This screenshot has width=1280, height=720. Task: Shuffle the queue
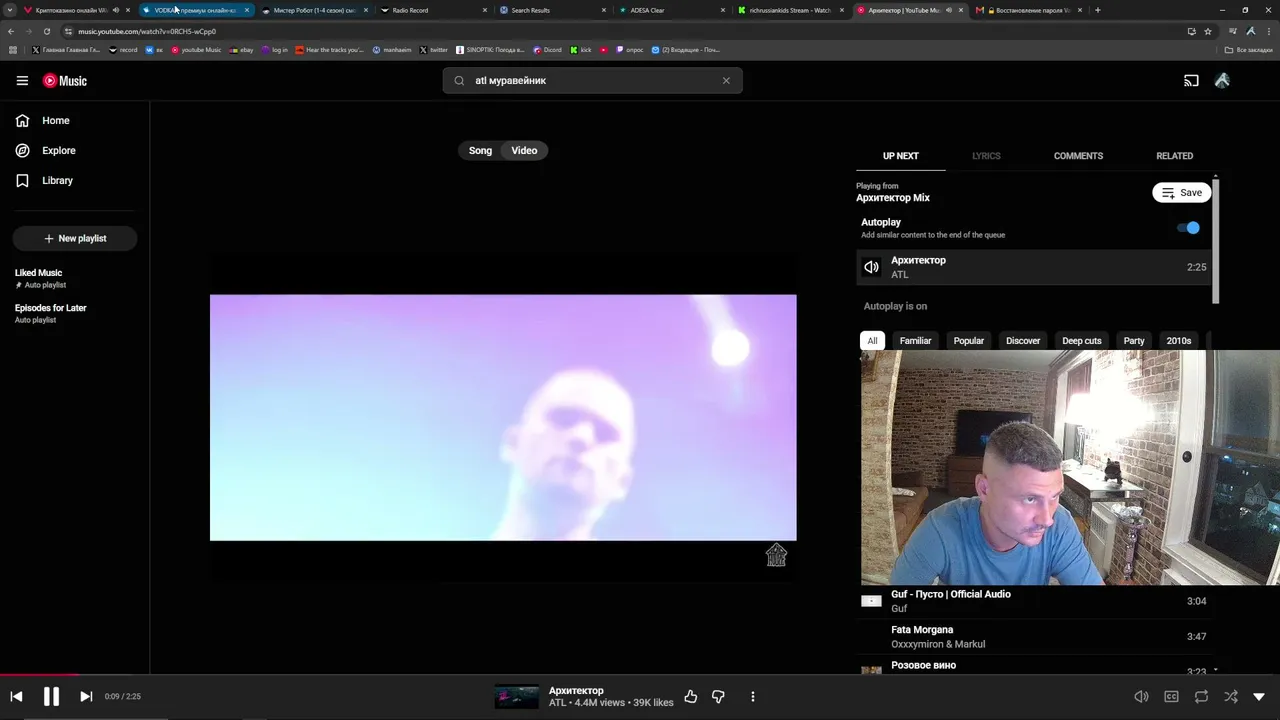pos(1231,697)
